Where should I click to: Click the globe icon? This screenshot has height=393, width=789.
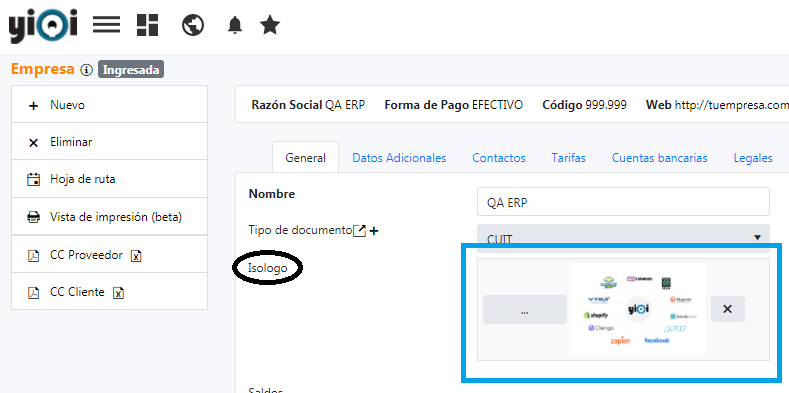pyautogui.click(x=193, y=25)
